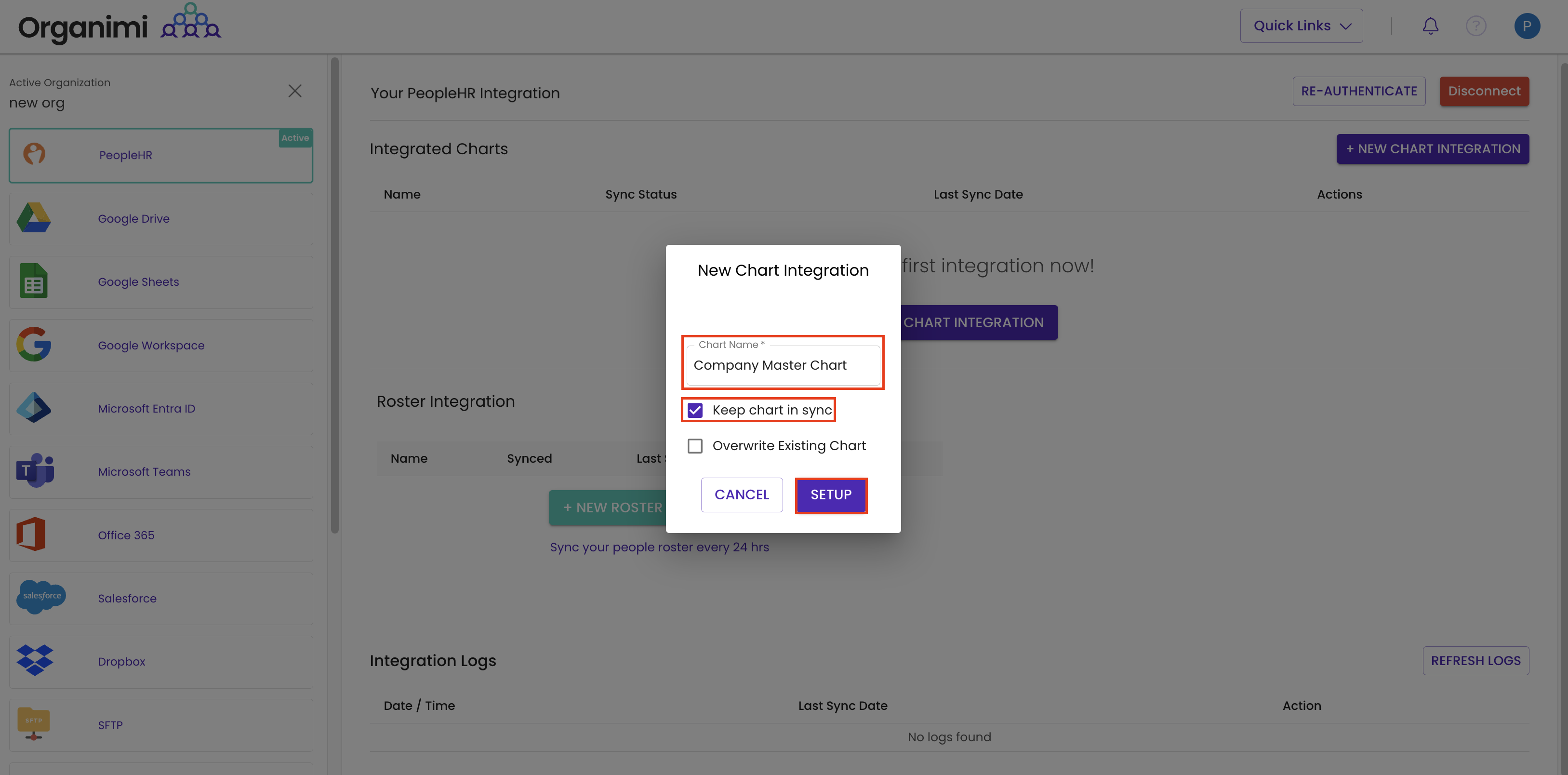The image size is (1568, 775).
Task: Expand the Quick Links dropdown
Action: [x=1302, y=26]
